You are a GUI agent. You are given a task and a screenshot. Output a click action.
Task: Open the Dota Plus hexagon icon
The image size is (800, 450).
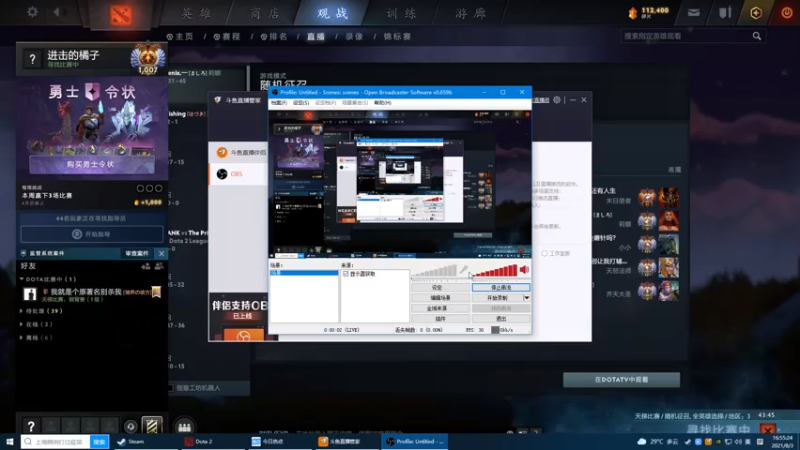[x=756, y=13]
